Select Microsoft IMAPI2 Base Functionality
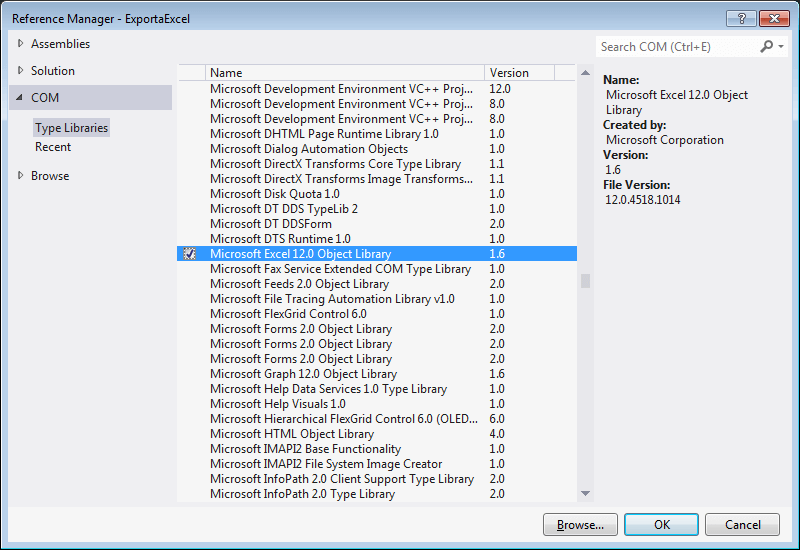800x550 pixels. point(377,449)
